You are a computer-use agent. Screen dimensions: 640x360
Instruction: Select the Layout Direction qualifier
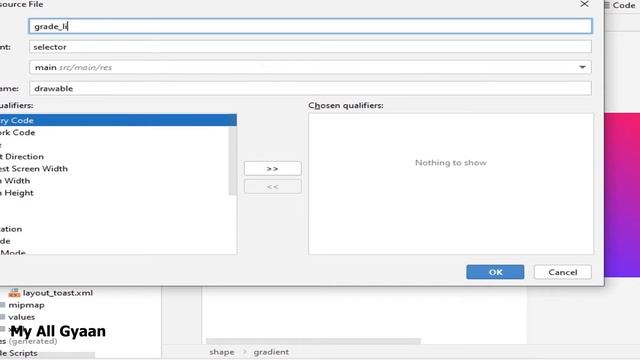click(x=114, y=156)
